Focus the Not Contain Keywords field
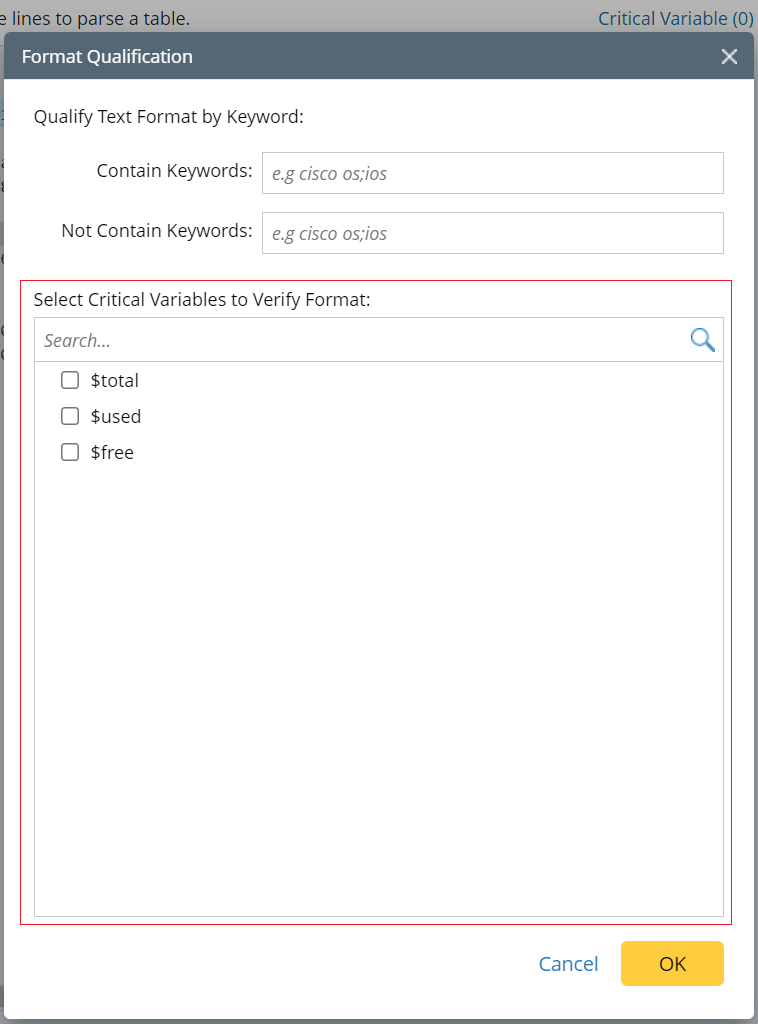758x1024 pixels. coord(492,232)
